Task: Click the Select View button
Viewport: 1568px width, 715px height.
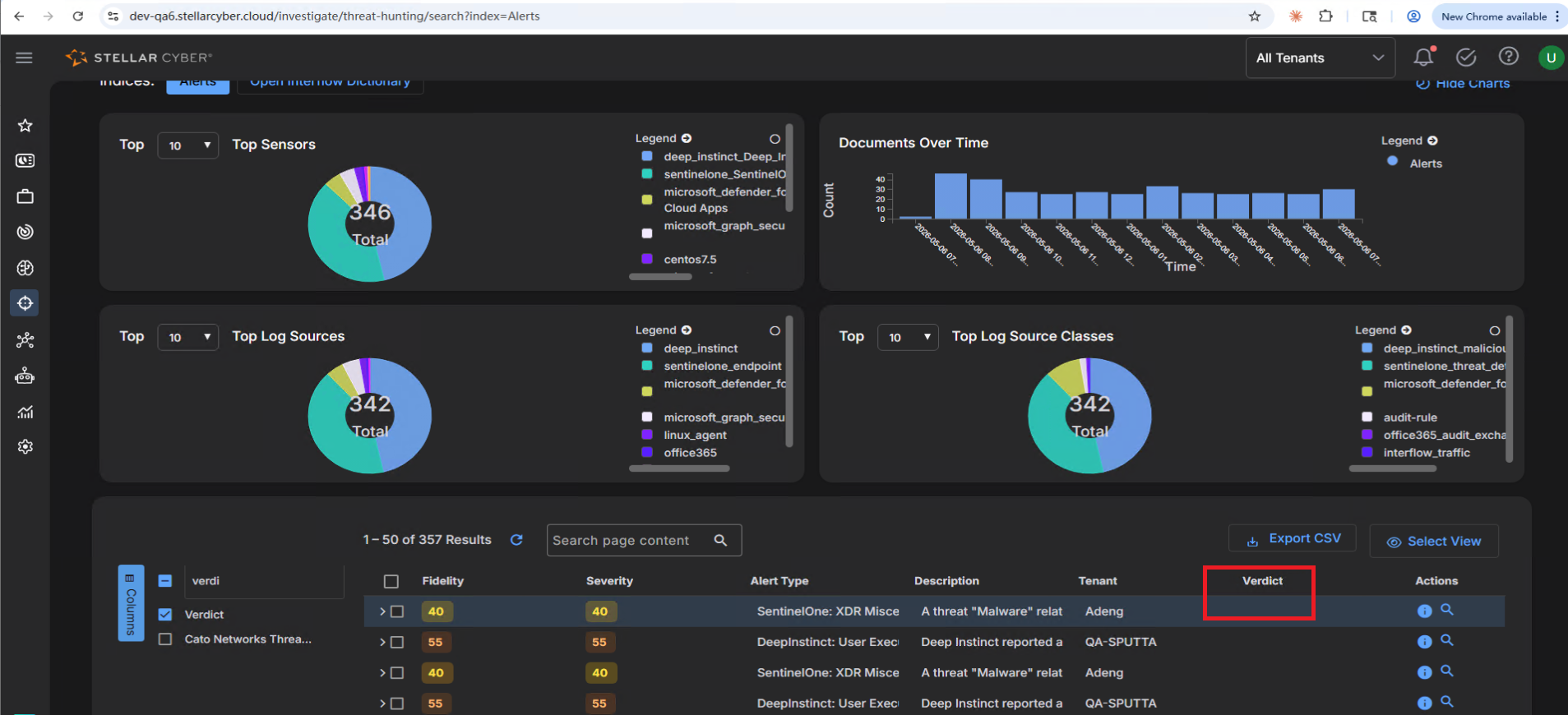Action: [1434, 541]
